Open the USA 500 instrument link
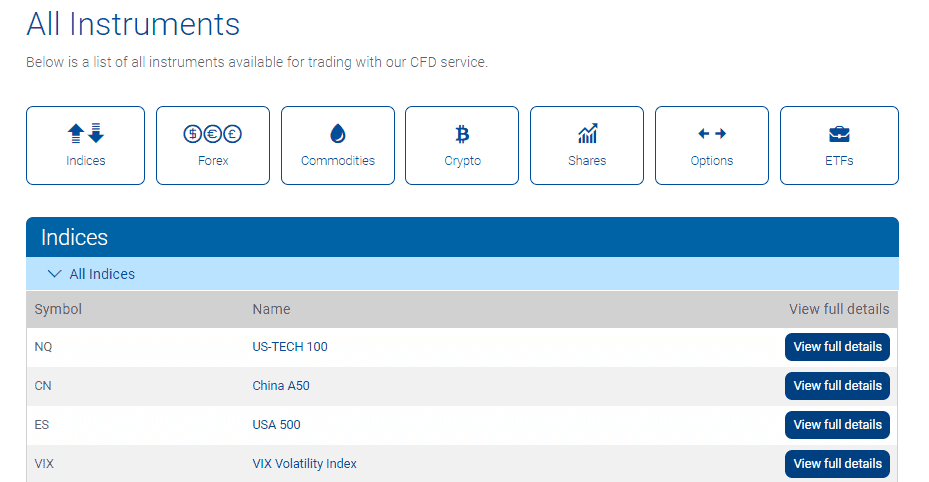The width and height of the screenshot is (929, 482). (x=276, y=425)
